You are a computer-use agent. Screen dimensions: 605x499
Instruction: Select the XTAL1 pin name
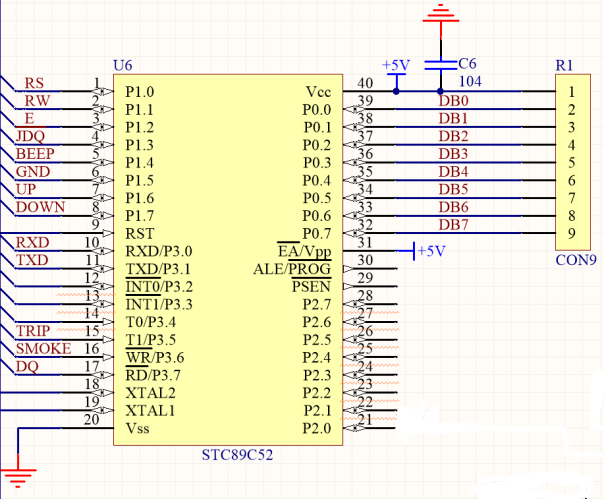coord(150,411)
